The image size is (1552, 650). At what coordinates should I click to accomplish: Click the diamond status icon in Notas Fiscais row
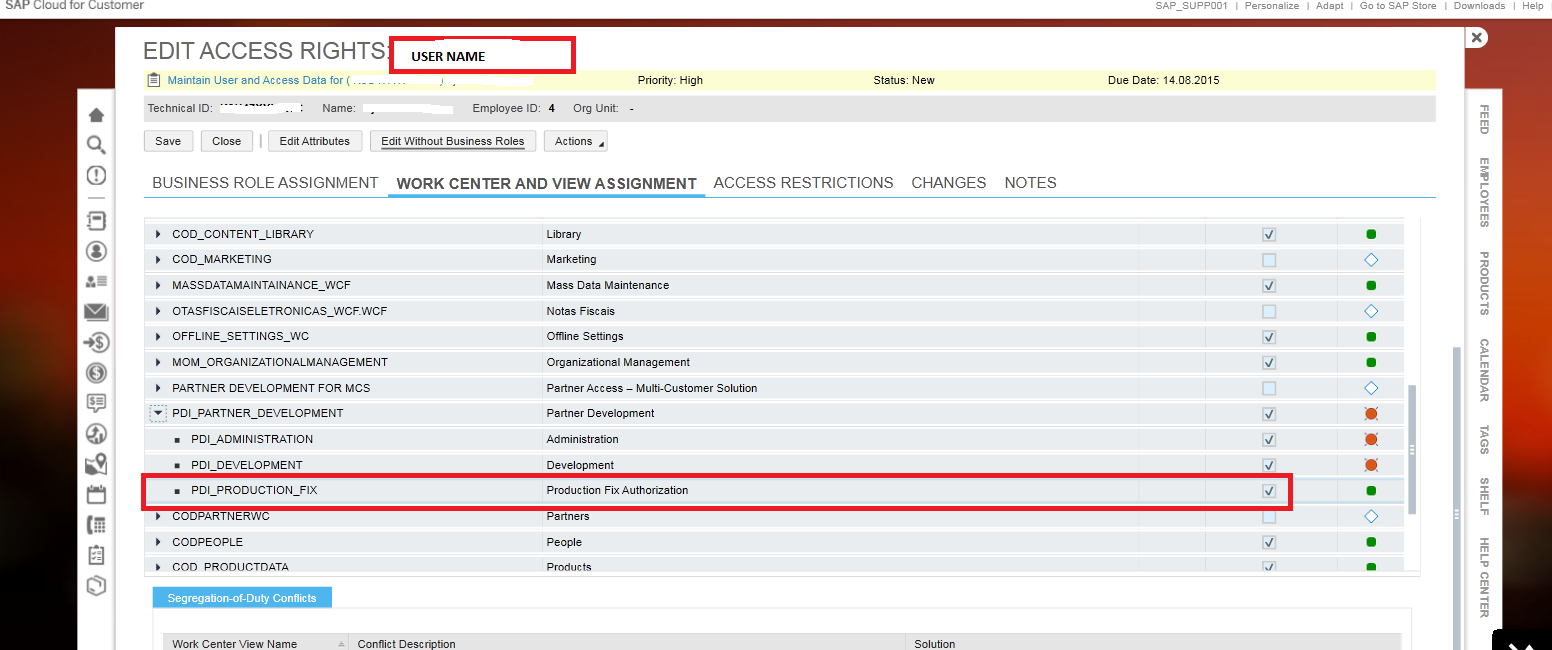(1371, 311)
